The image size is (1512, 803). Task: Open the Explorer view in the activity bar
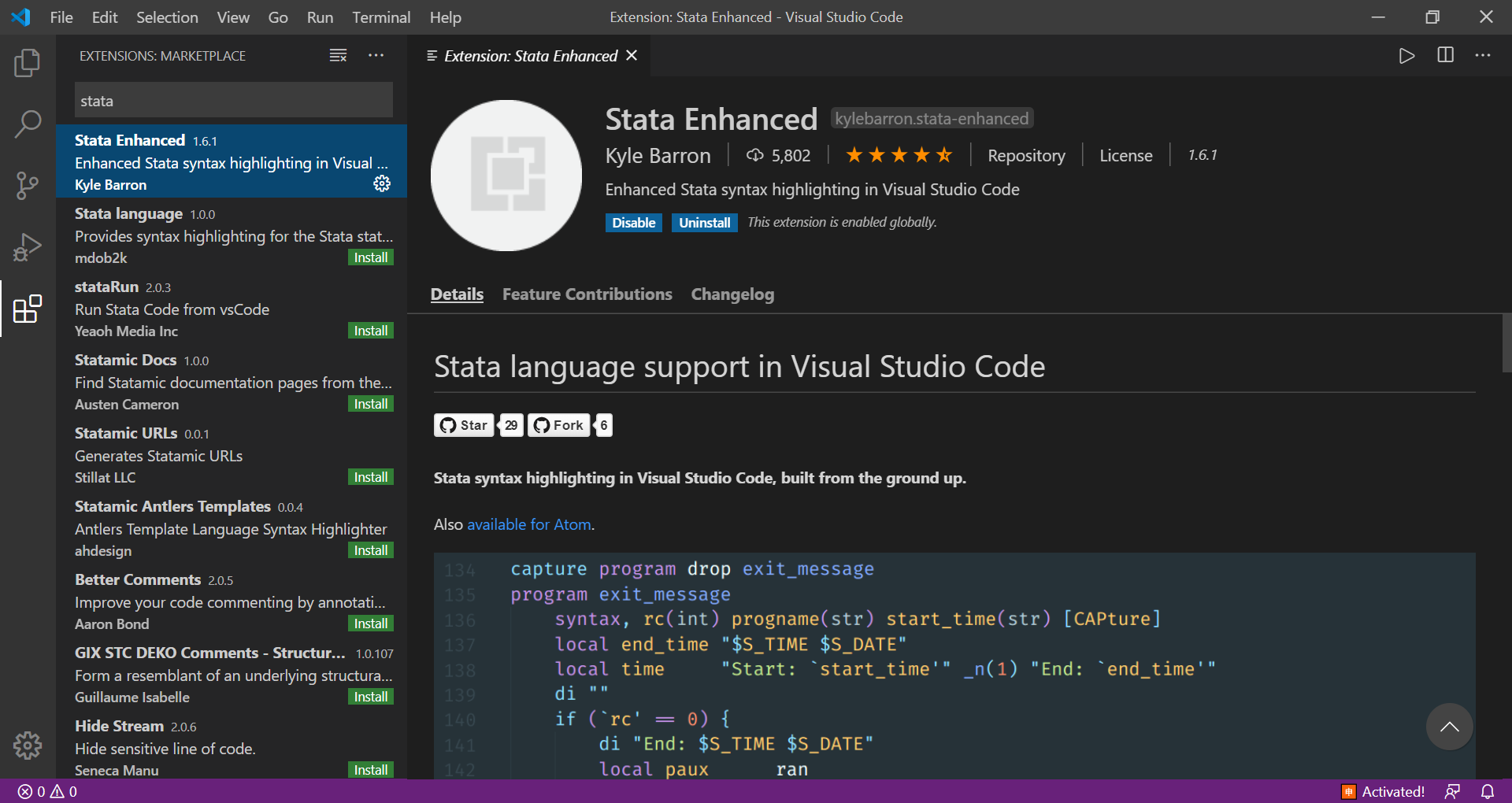click(28, 63)
